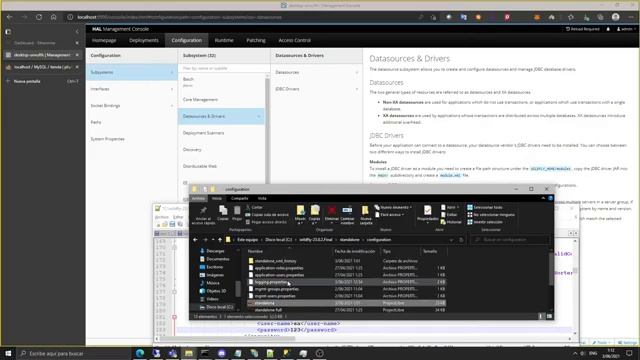This screenshot has width=640, height=360.
Task: Click Seleccionar todo in the ribbon
Action: coord(485,207)
